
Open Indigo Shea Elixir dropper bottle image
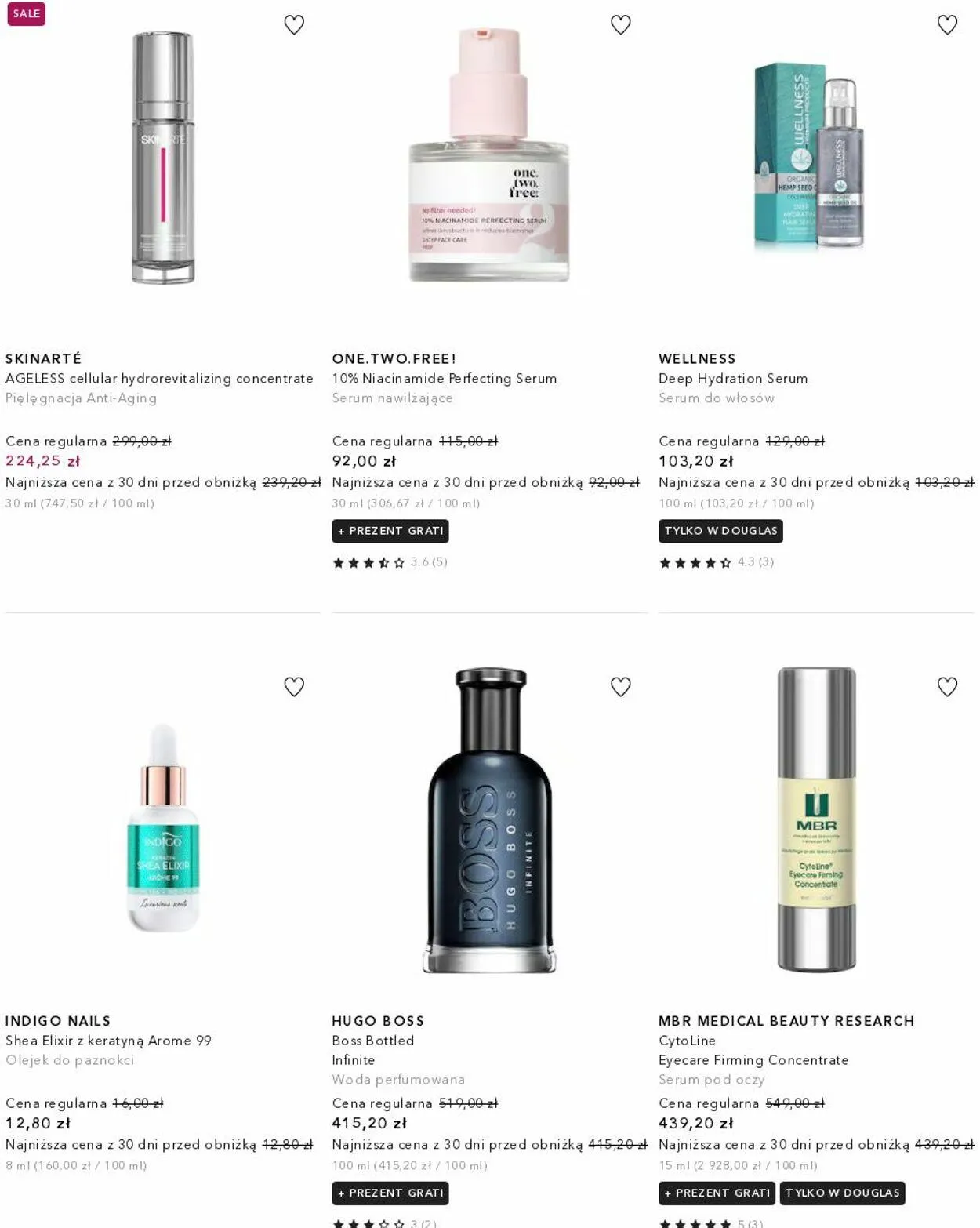coord(163,828)
